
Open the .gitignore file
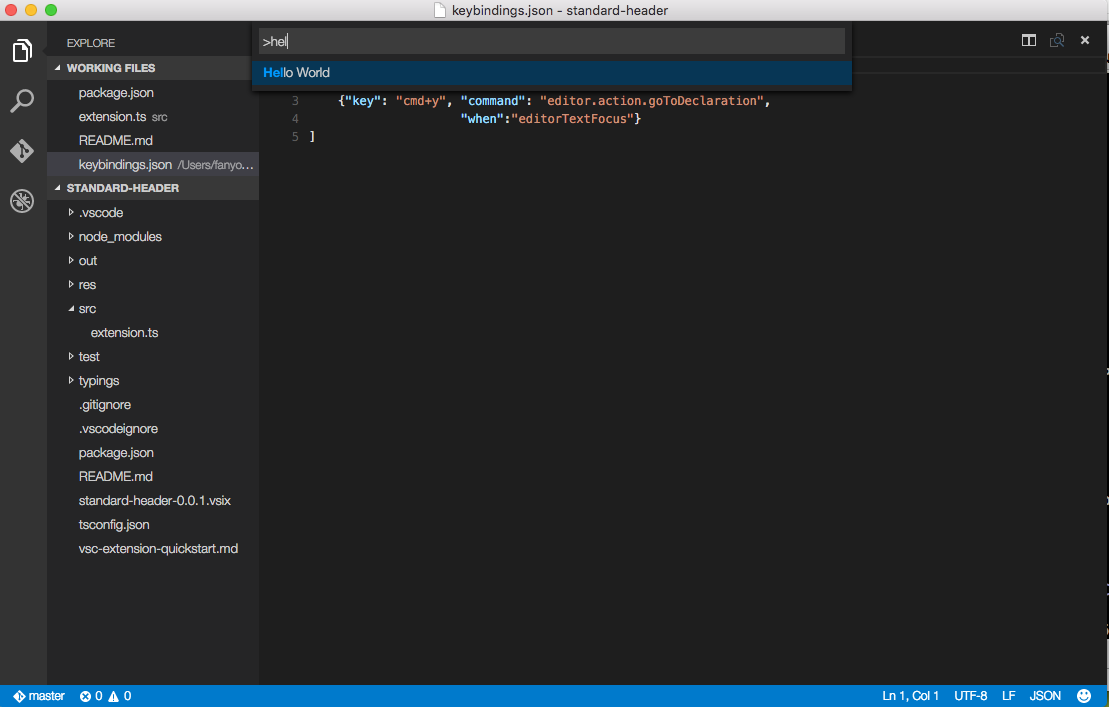coord(153,404)
